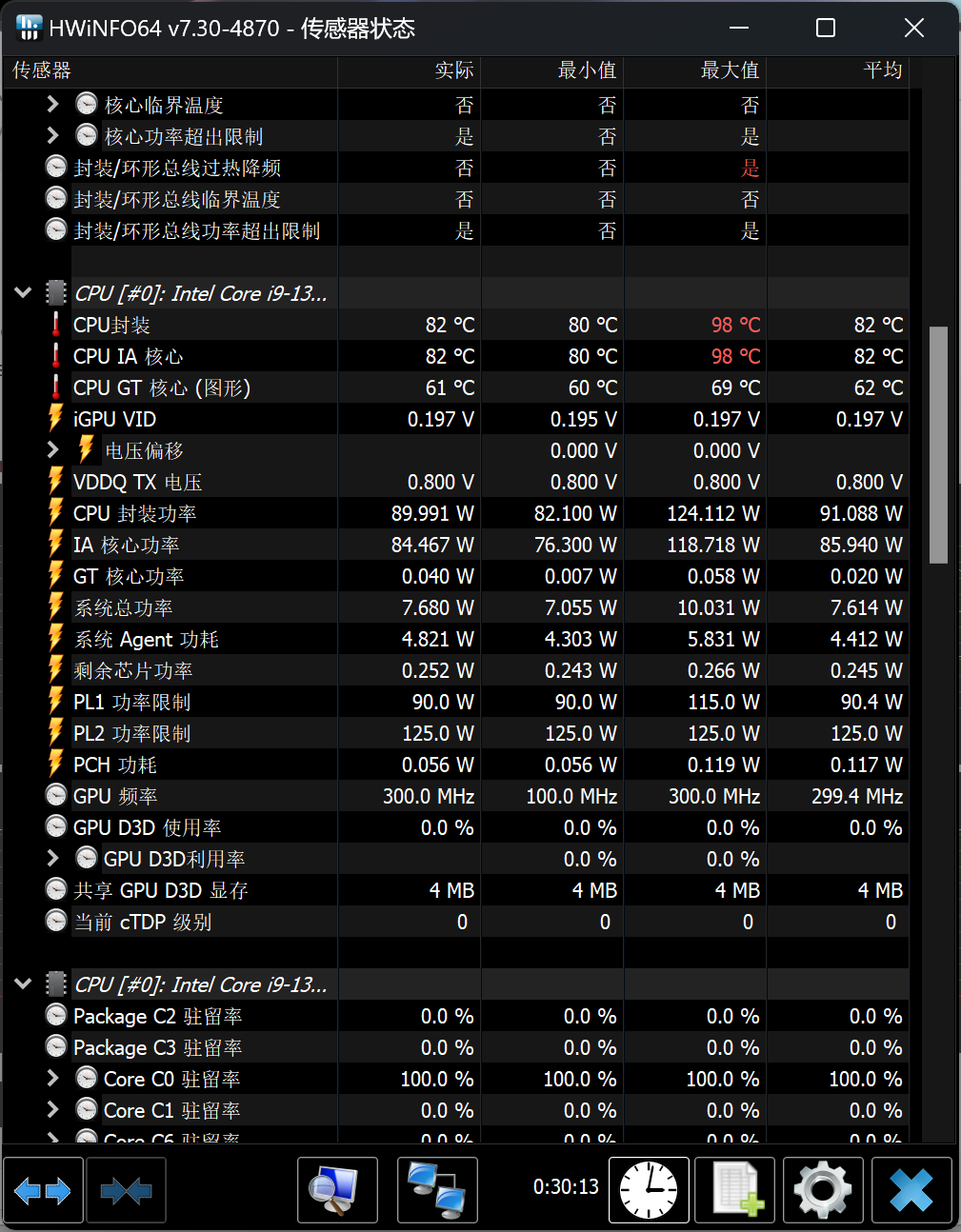Click the red 是 maximum of 过热降频
The height and width of the screenshot is (1232, 961).
click(751, 168)
